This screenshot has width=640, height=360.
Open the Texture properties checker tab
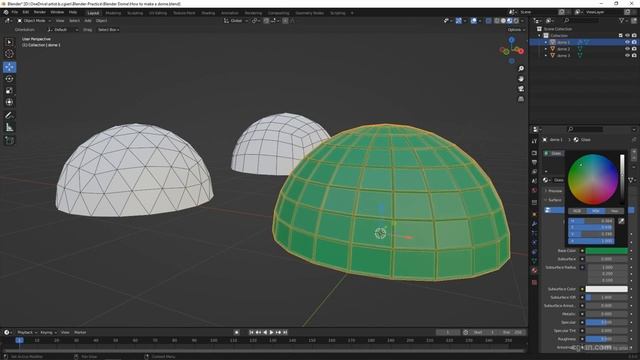point(534,282)
